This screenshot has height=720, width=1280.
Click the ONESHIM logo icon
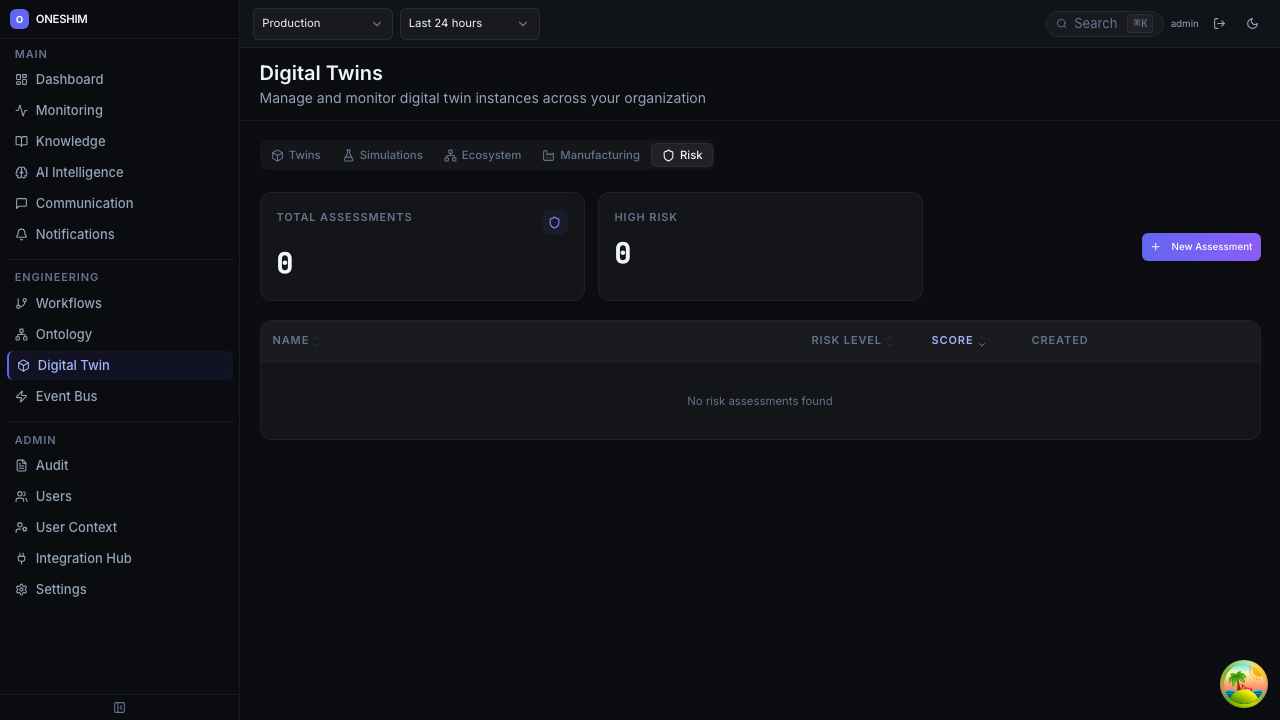(19, 19)
